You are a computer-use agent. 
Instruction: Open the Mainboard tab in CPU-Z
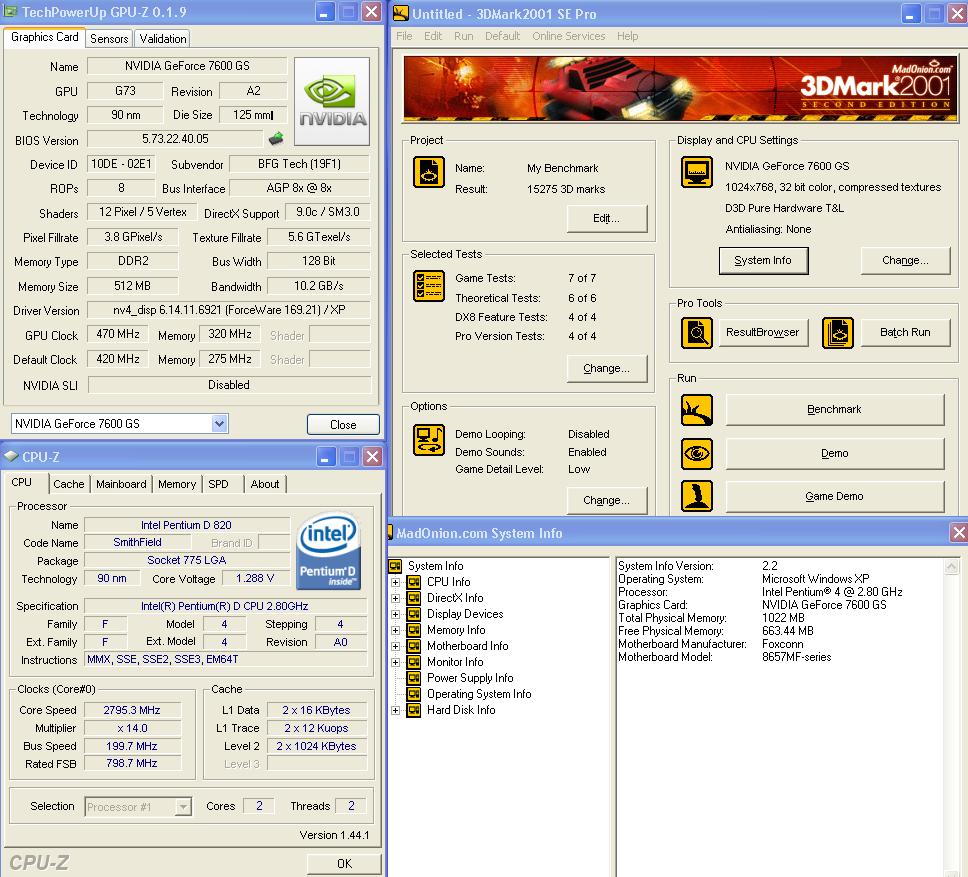[x=122, y=484]
